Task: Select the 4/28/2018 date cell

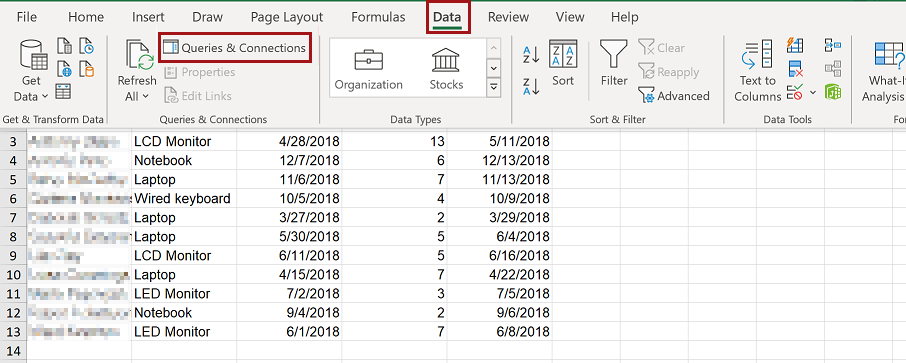Action: [289, 141]
